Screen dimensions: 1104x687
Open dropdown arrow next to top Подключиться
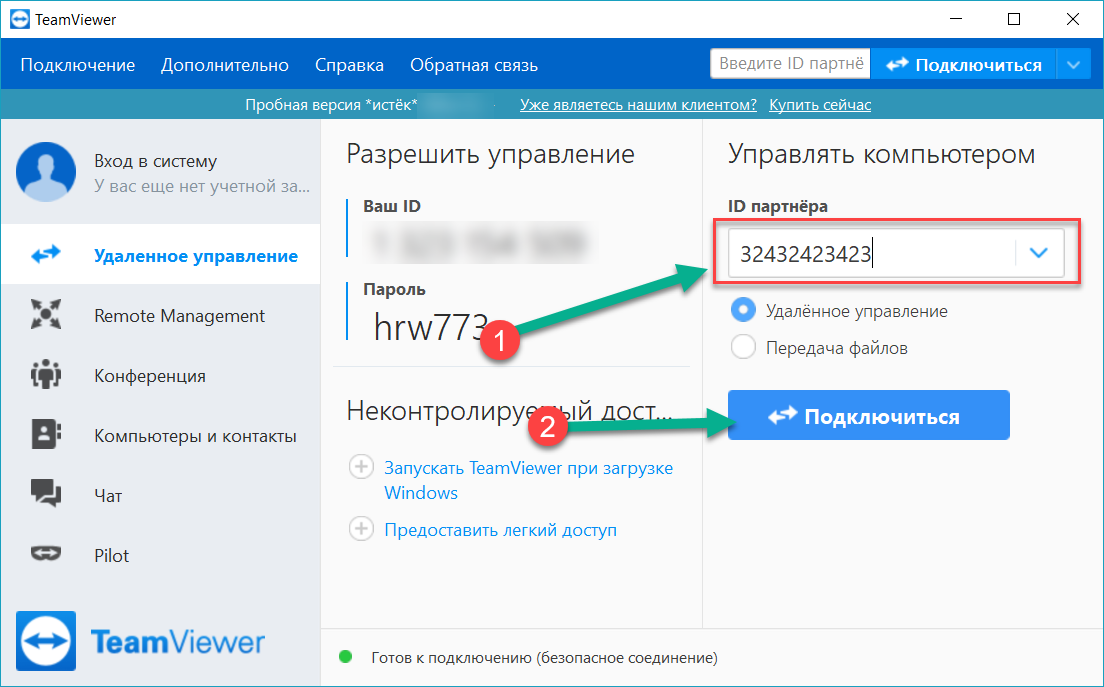point(1073,65)
